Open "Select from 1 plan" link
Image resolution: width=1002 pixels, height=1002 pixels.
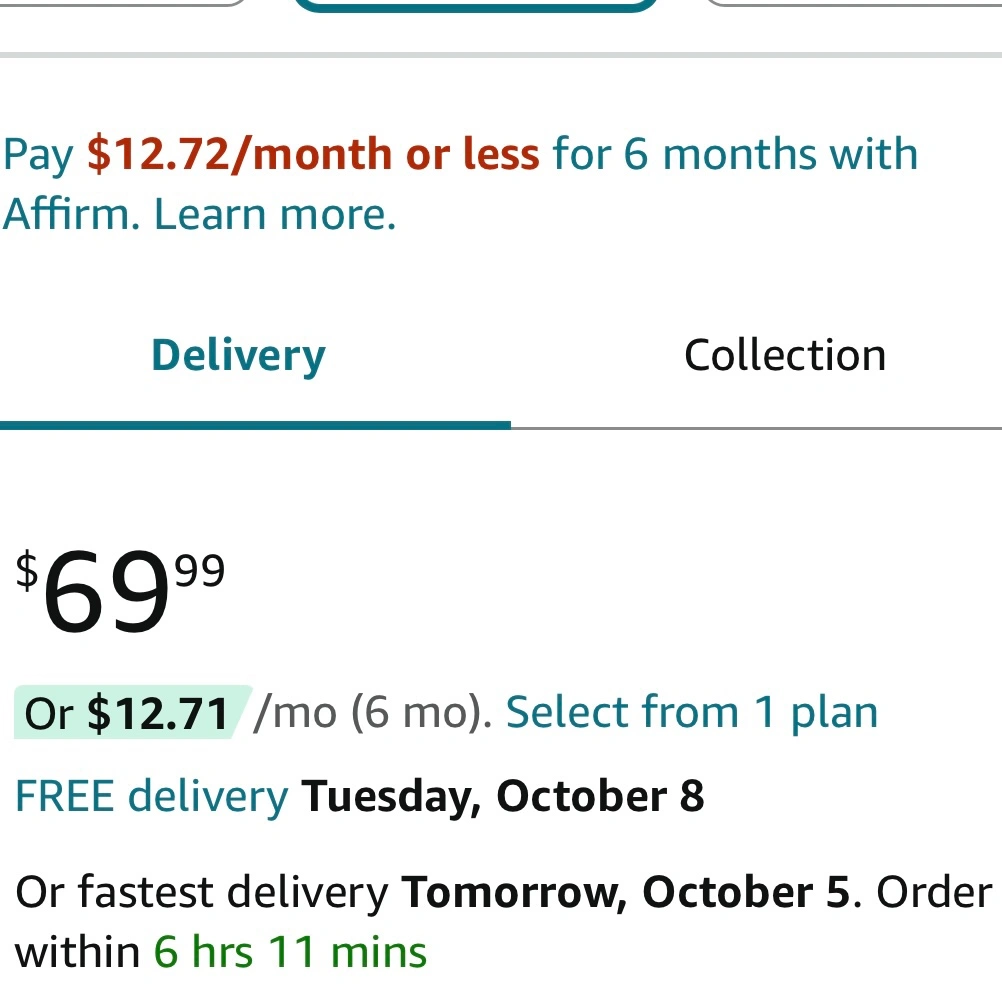(x=691, y=712)
